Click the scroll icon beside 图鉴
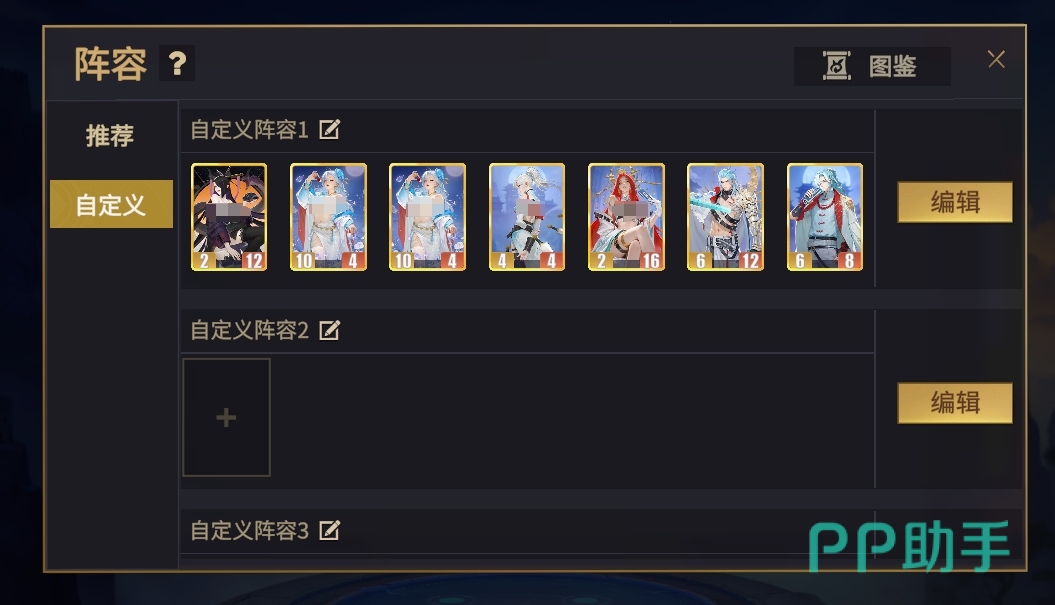The height and width of the screenshot is (605, 1055). [x=836, y=66]
